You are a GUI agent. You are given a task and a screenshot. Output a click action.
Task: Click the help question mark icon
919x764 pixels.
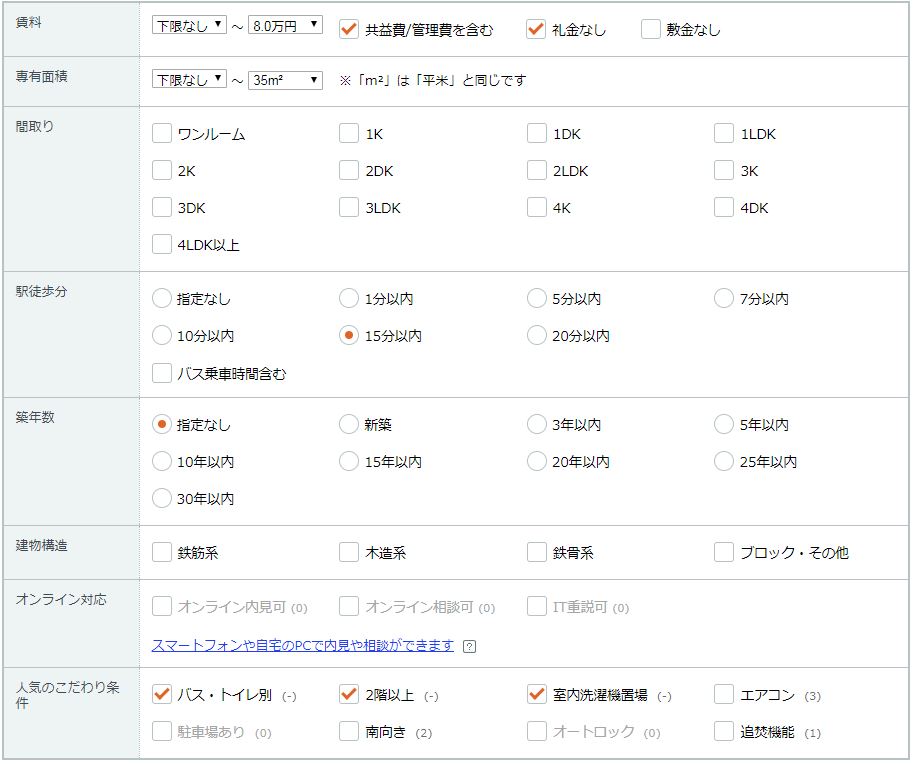pyautogui.click(x=470, y=647)
